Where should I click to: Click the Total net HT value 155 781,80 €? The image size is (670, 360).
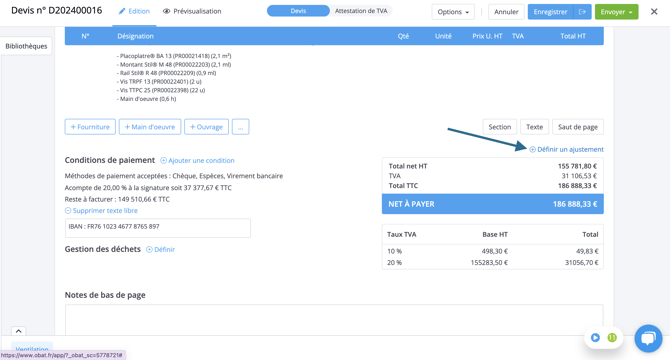point(577,166)
